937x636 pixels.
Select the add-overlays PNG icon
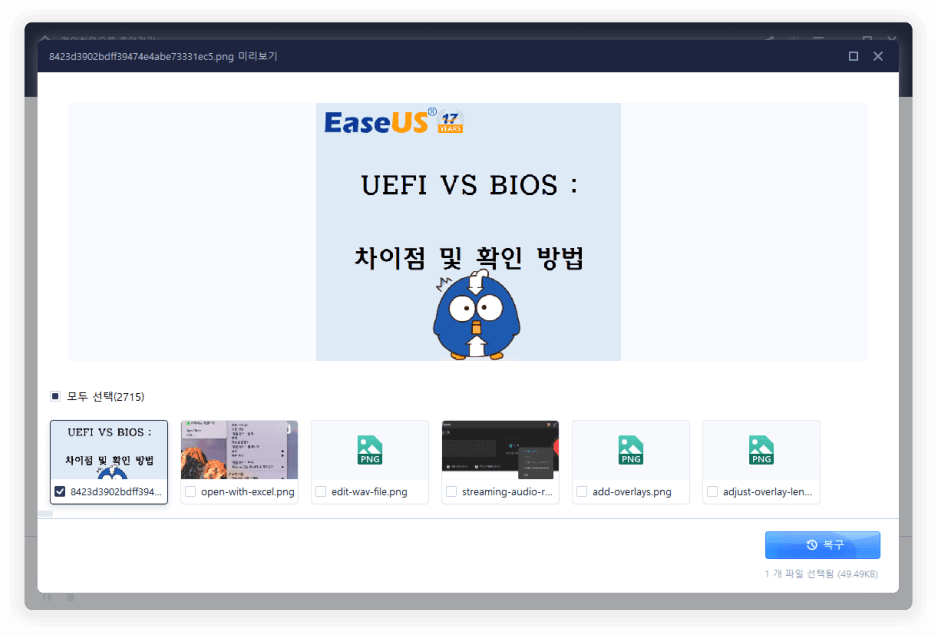click(x=630, y=450)
